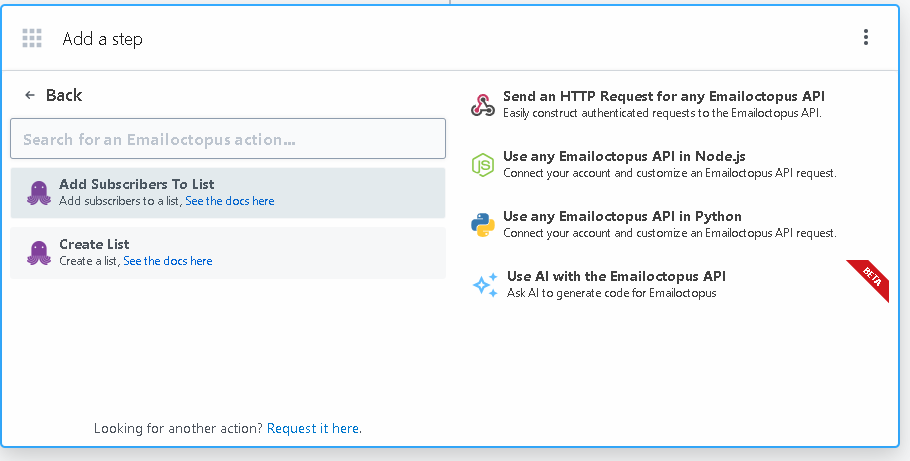The image size is (910, 461).
Task: Open docs link under Create List
Action: click(168, 261)
